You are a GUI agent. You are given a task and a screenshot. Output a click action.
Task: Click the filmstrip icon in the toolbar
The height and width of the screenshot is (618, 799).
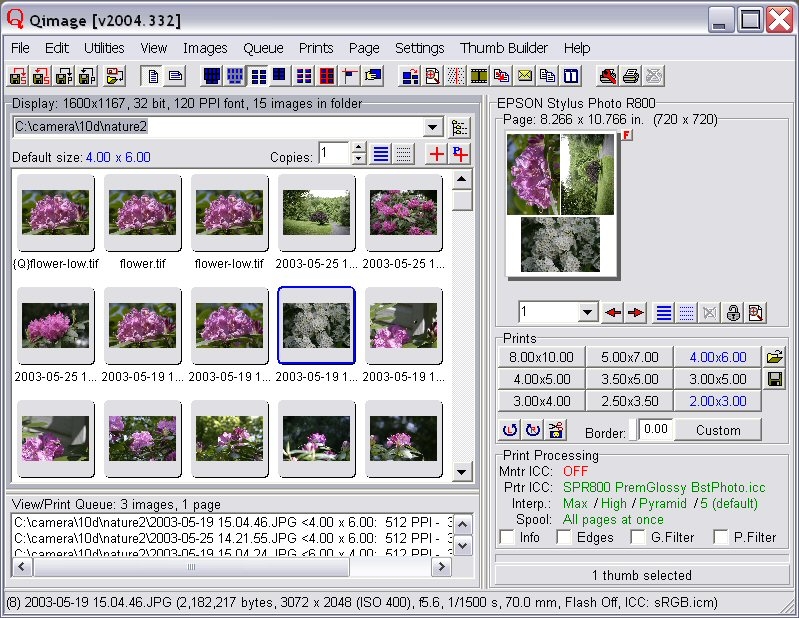tap(479, 75)
